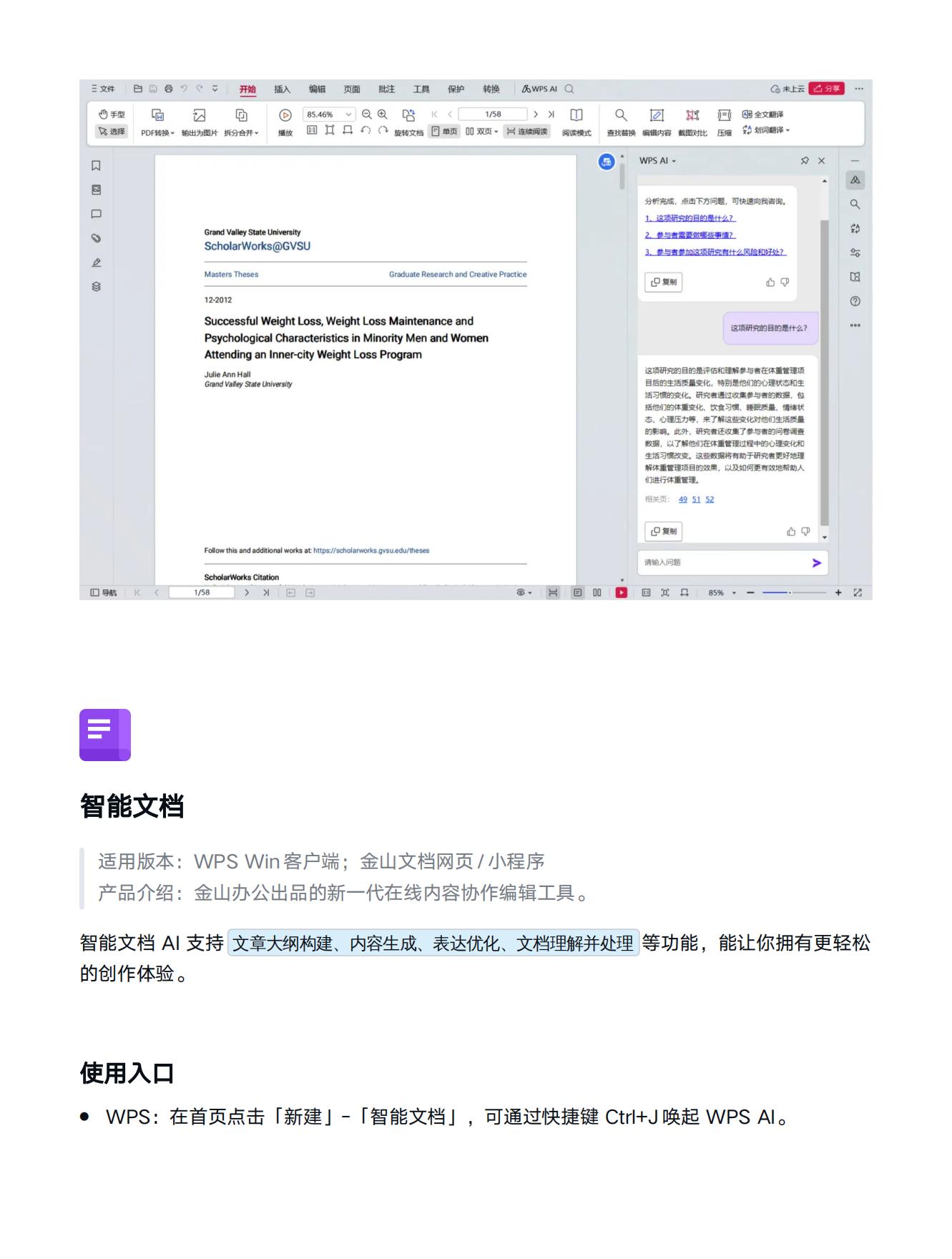Screen dimensions: 952x1259
Task: Click question link 1、这项研究的目的是什么？
Action: (690, 218)
